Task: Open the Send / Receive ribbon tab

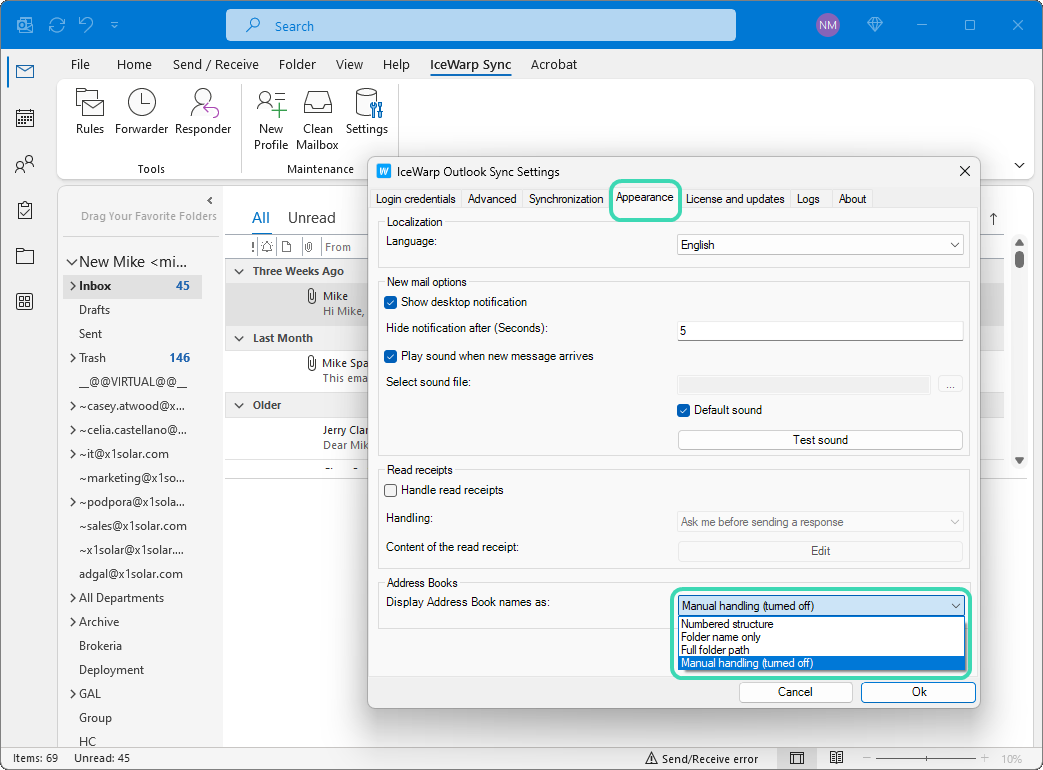Action: click(215, 65)
